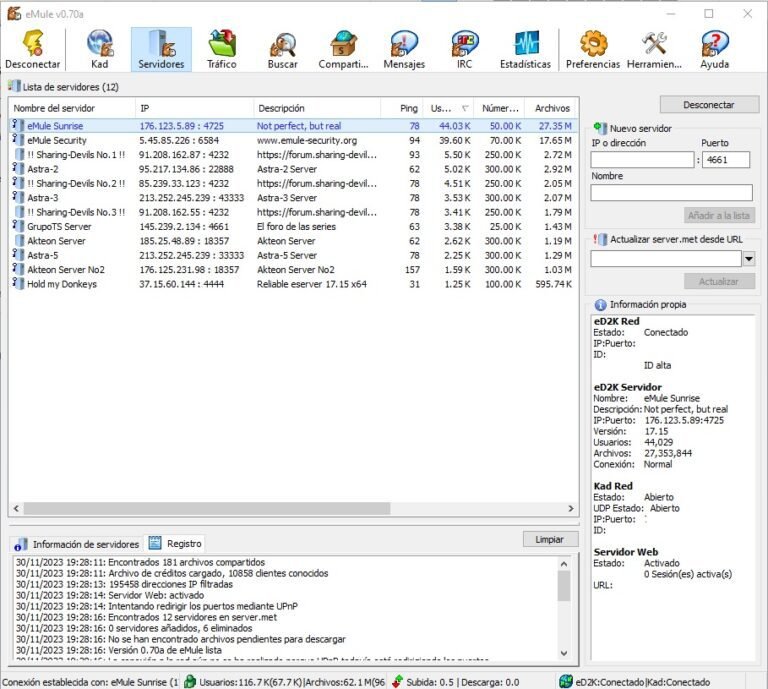The height and width of the screenshot is (689, 768).
Task: Sort by Nombre del servidor column
Action: (72, 108)
